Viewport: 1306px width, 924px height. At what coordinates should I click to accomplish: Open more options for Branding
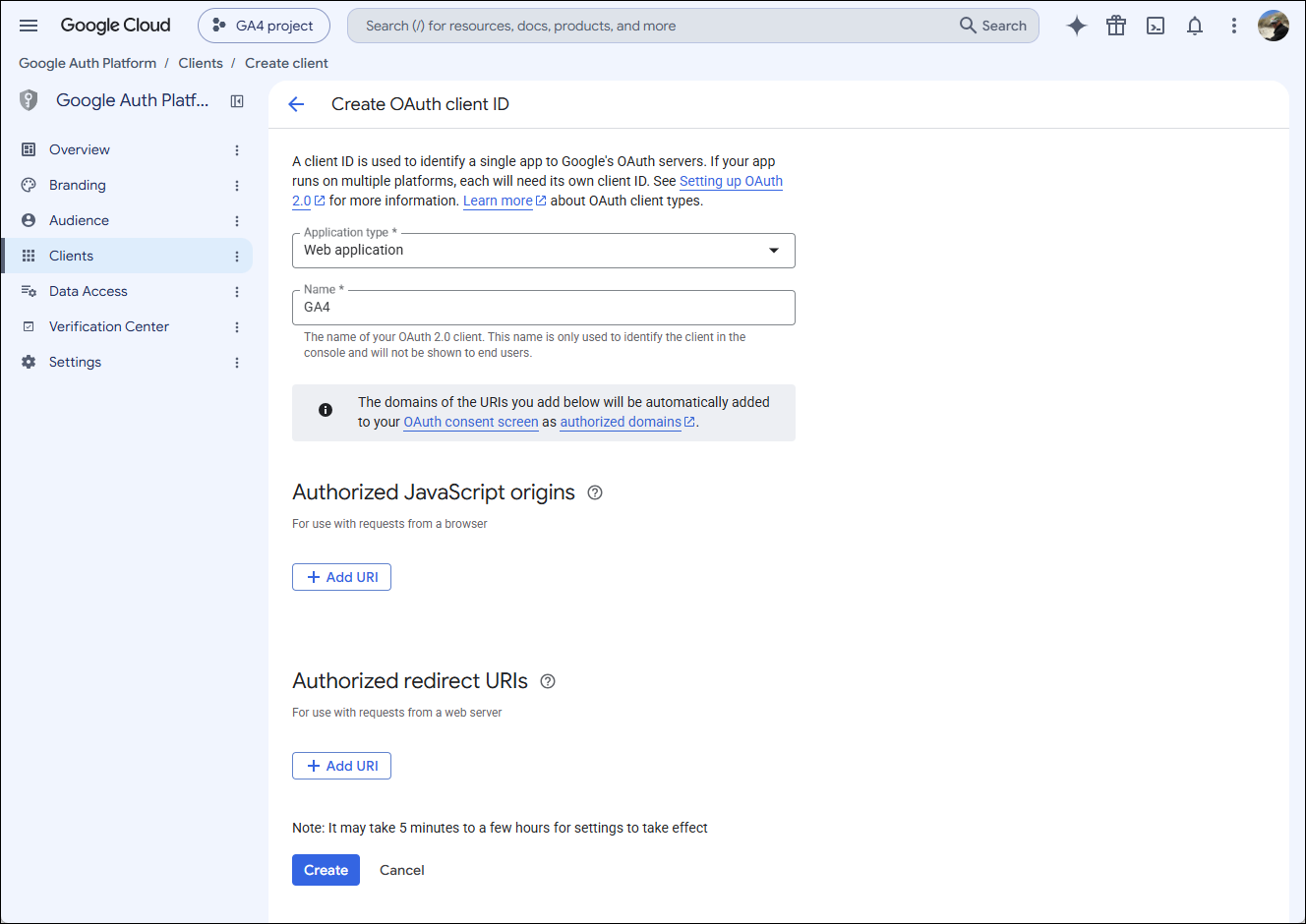237,186
